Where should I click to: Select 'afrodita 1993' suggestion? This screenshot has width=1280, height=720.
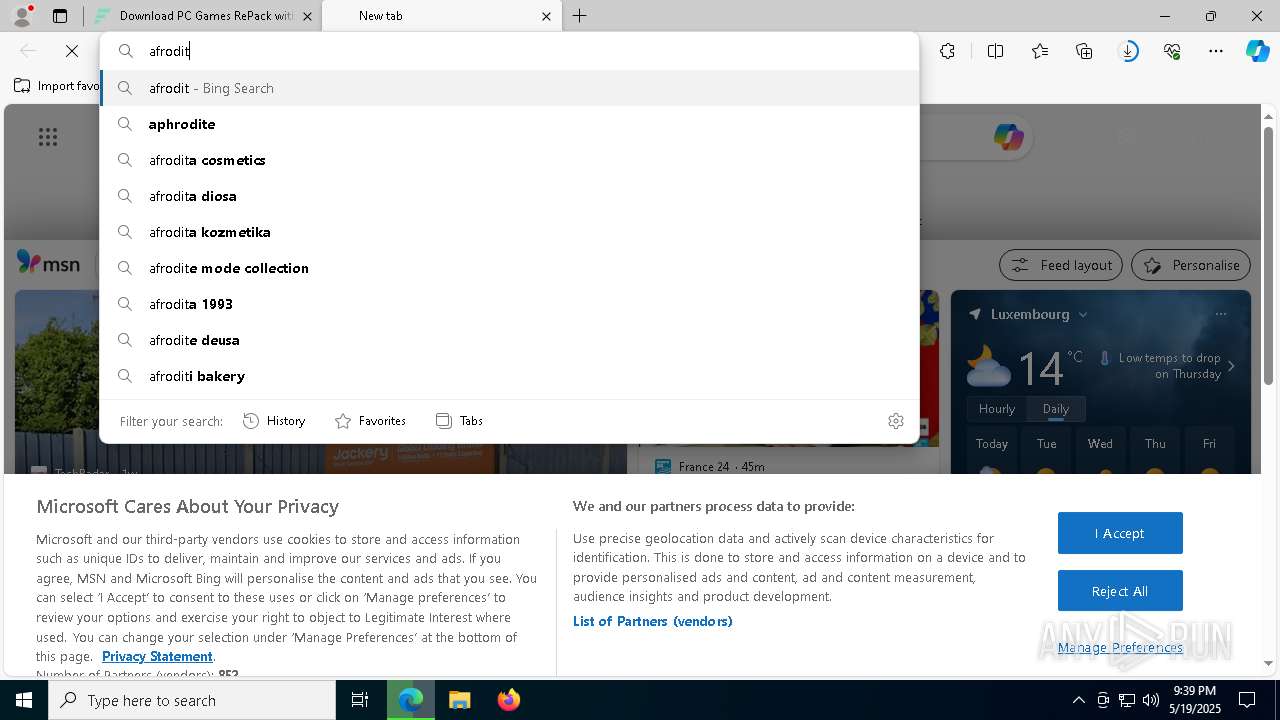click(510, 304)
